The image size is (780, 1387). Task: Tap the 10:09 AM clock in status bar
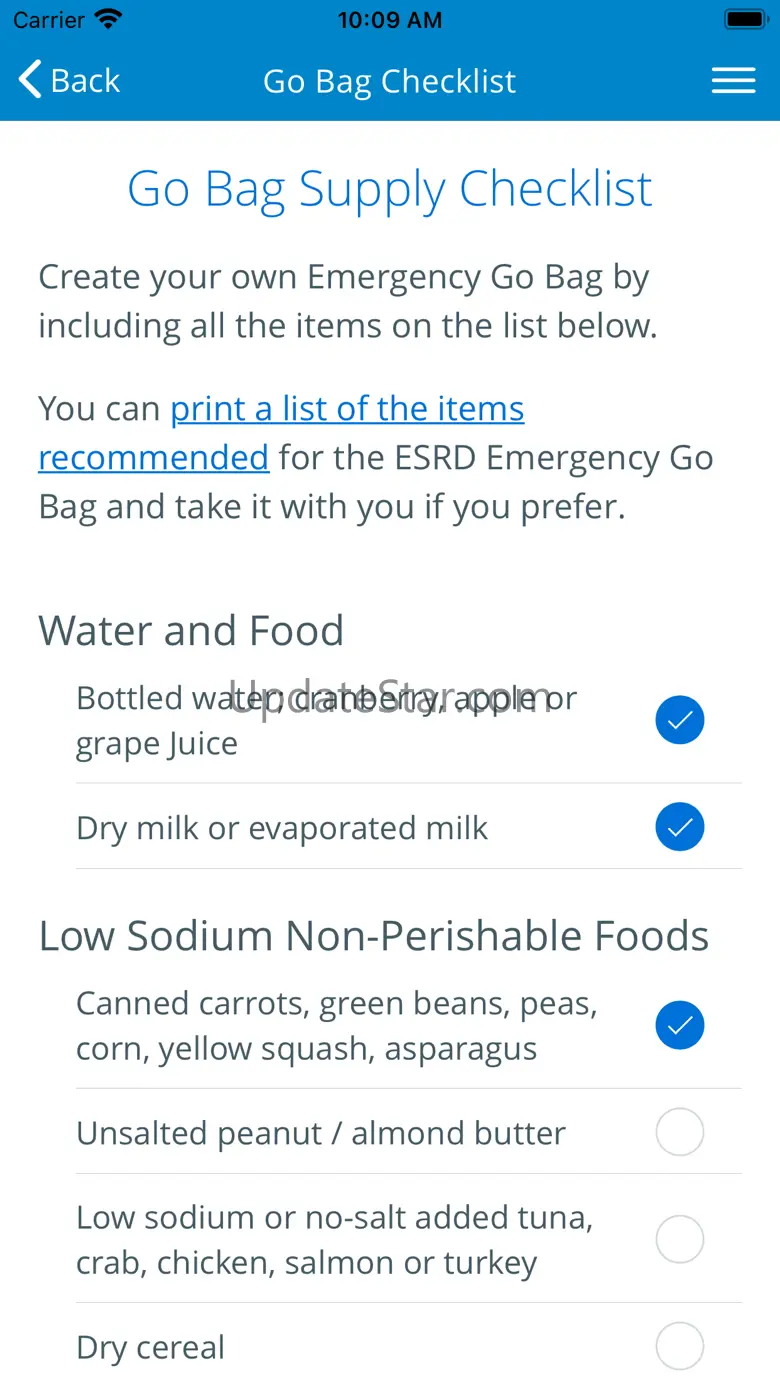(x=389, y=20)
